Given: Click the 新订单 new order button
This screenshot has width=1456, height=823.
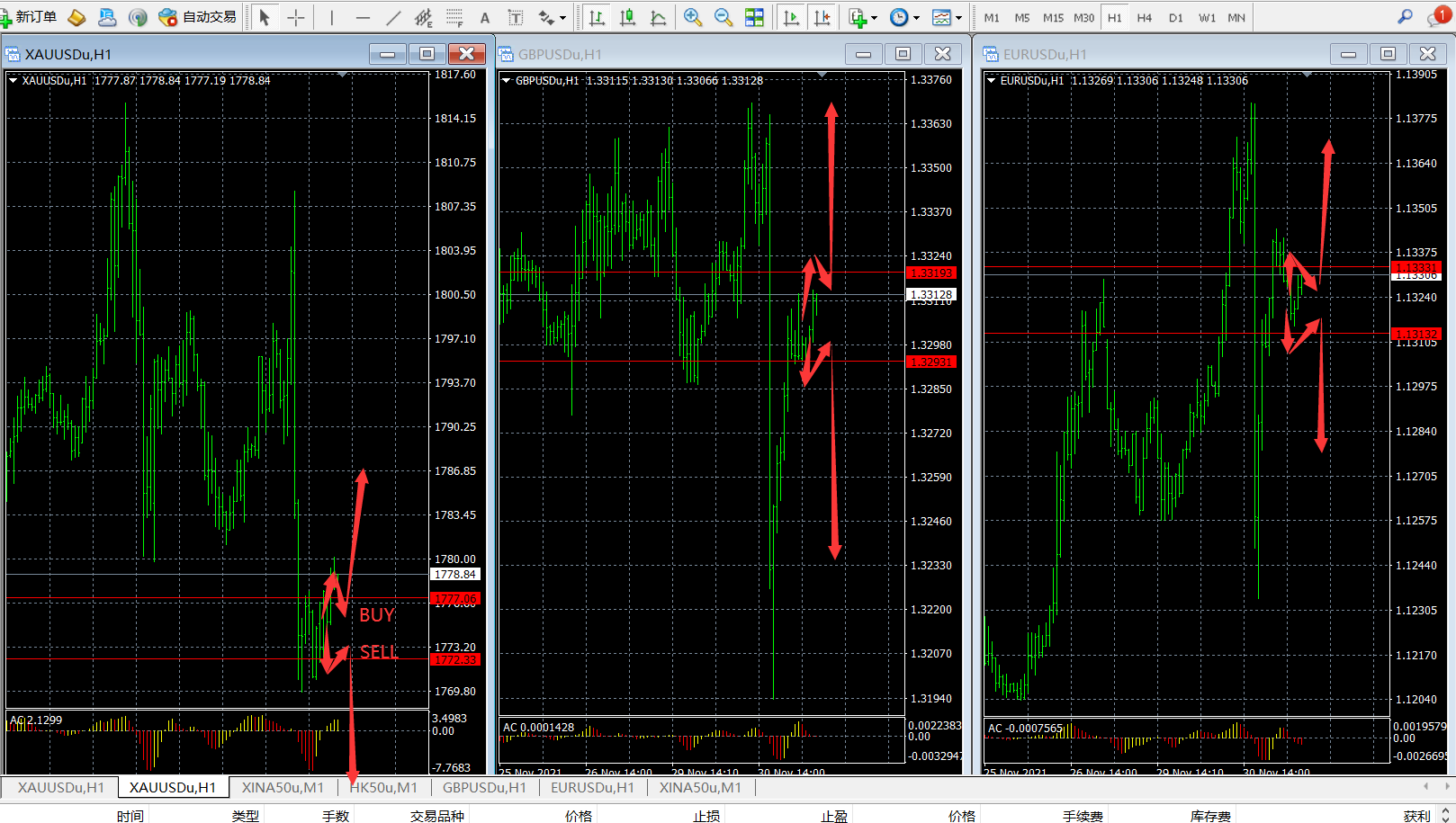Looking at the screenshot, I should point(29,17).
